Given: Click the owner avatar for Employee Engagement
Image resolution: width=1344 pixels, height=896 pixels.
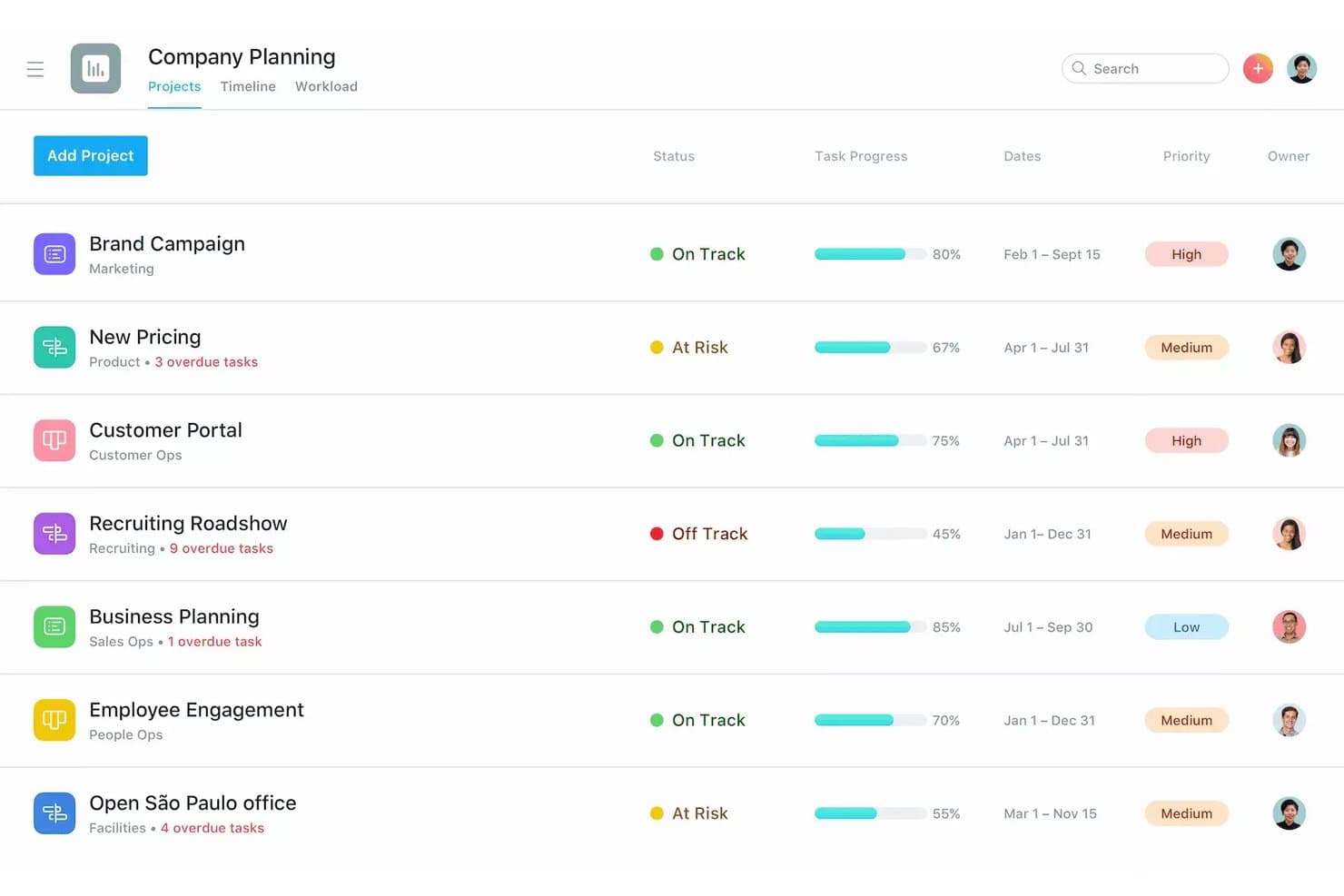Looking at the screenshot, I should pos(1289,720).
